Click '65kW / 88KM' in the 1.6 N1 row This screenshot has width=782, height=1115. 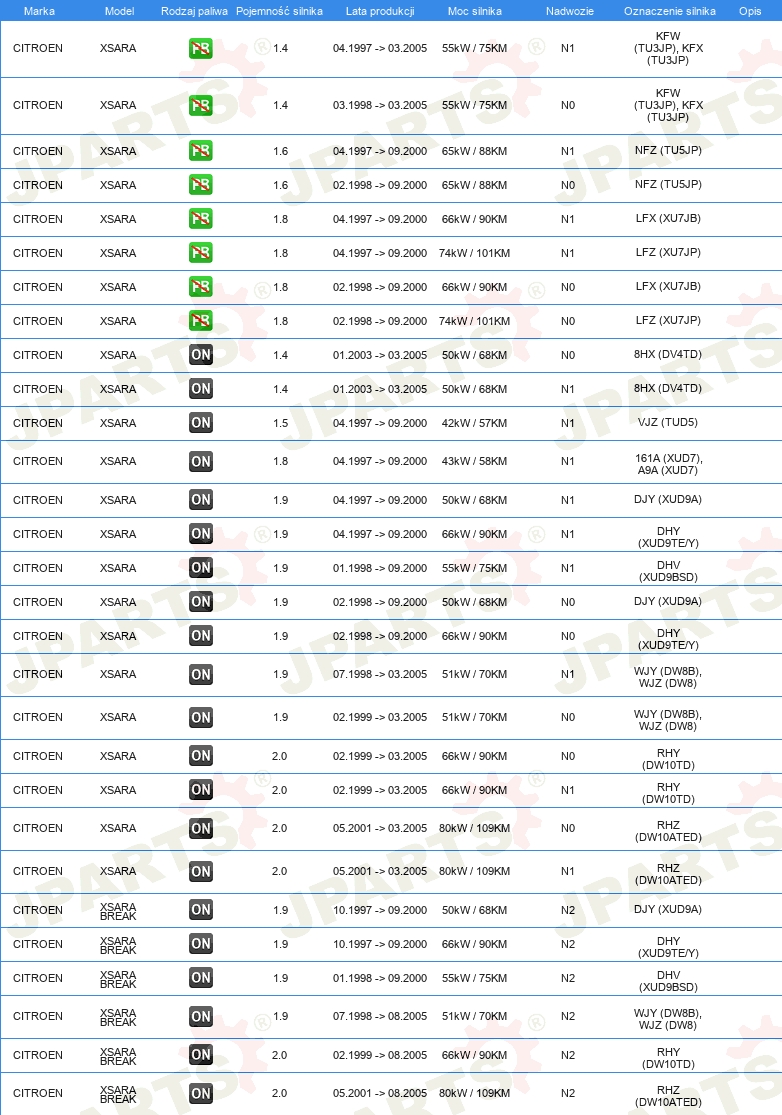[474, 151]
